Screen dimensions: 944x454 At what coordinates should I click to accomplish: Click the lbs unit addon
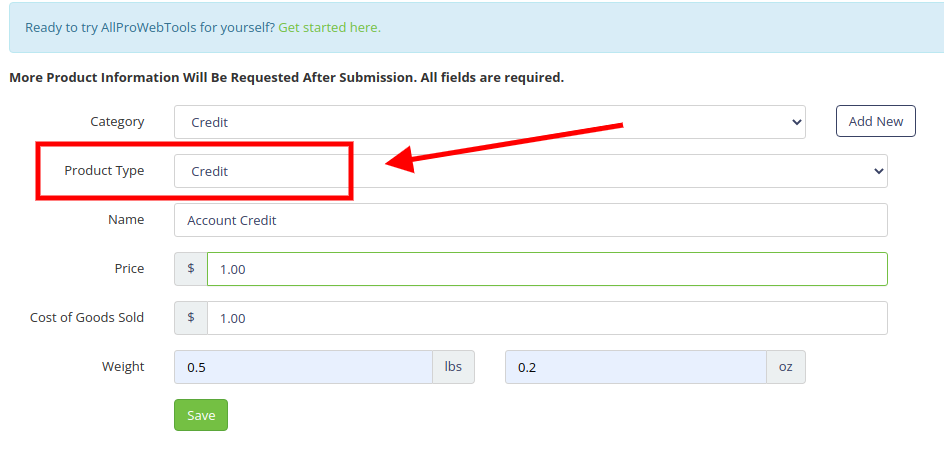(x=453, y=367)
